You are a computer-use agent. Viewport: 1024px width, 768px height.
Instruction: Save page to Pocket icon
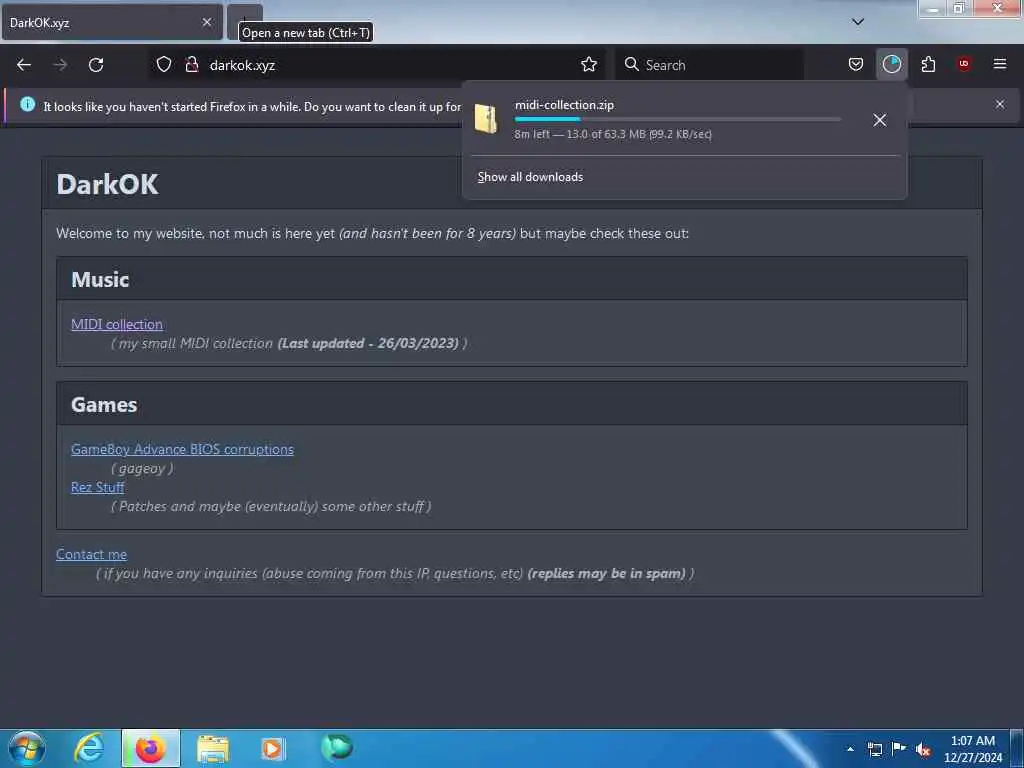[x=856, y=64]
